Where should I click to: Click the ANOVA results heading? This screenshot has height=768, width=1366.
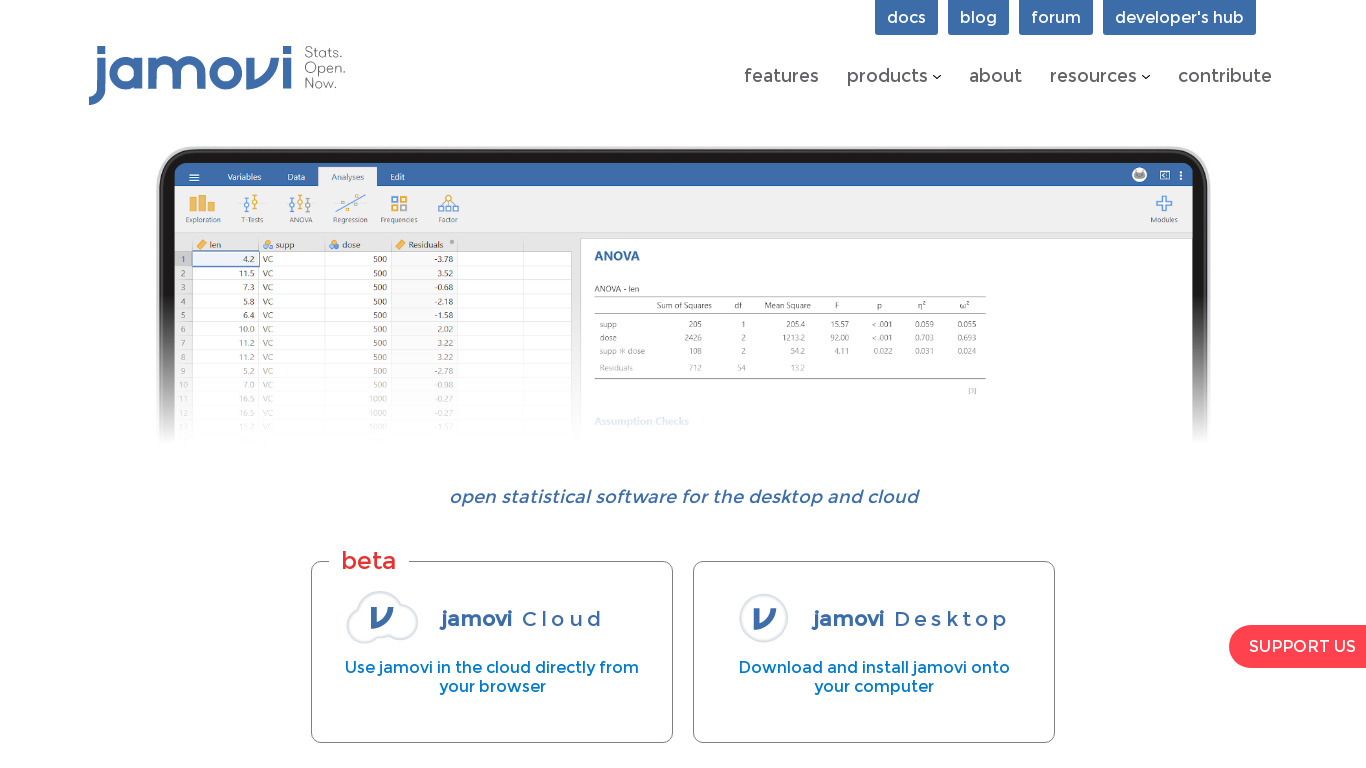click(617, 256)
